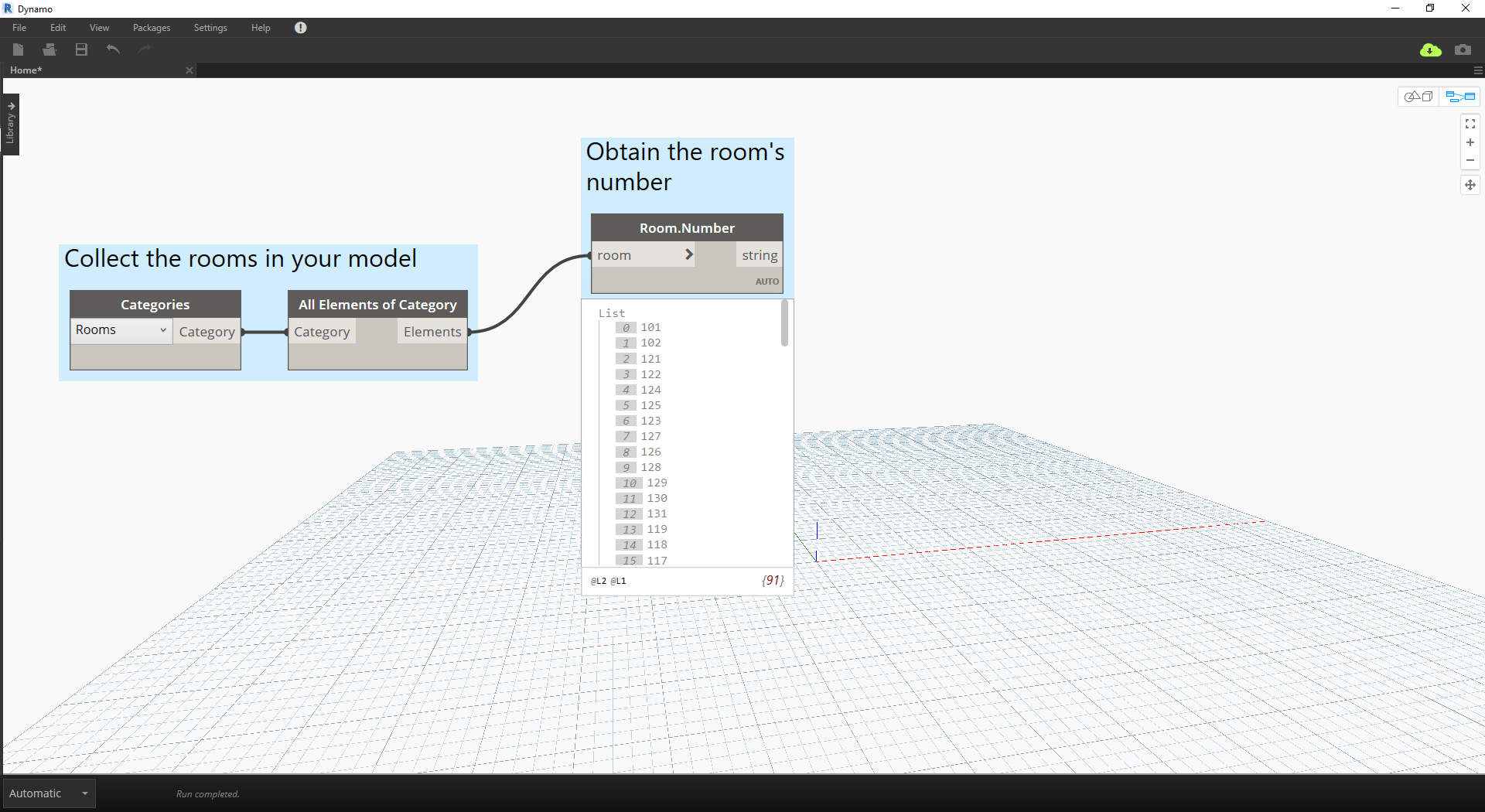This screenshot has width=1485, height=812.
Task: Open the Automatic run mode dropdown
Action: pos(49,793)
